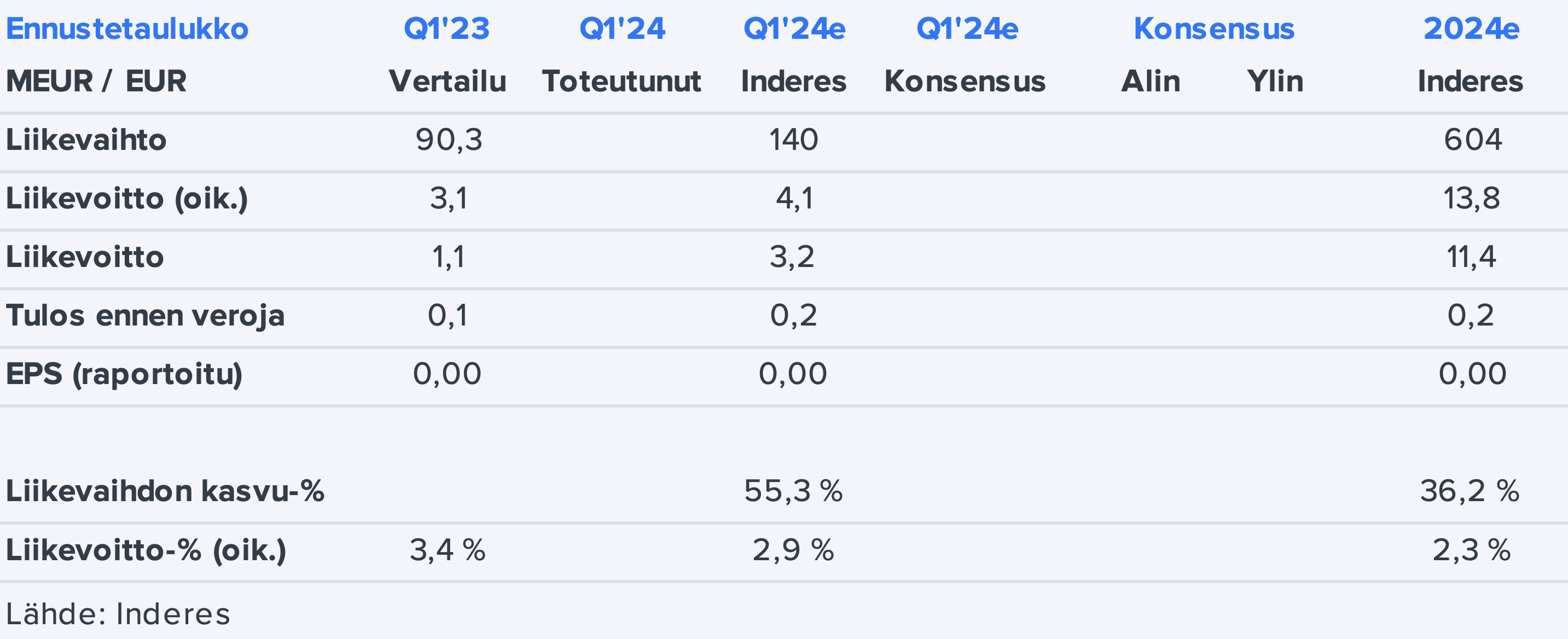Click the Toteutunut column subheader
This screenshot has height=639, width=1568.
click(622, 81)
